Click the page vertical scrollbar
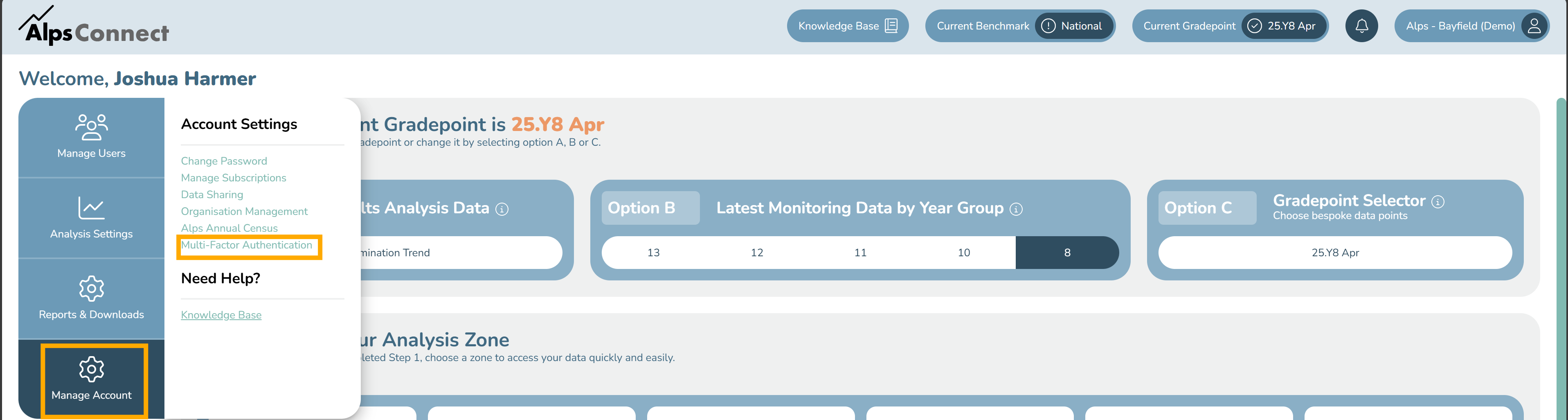The height and width of the screenshot is (420, 1568). click(1562, 259)
